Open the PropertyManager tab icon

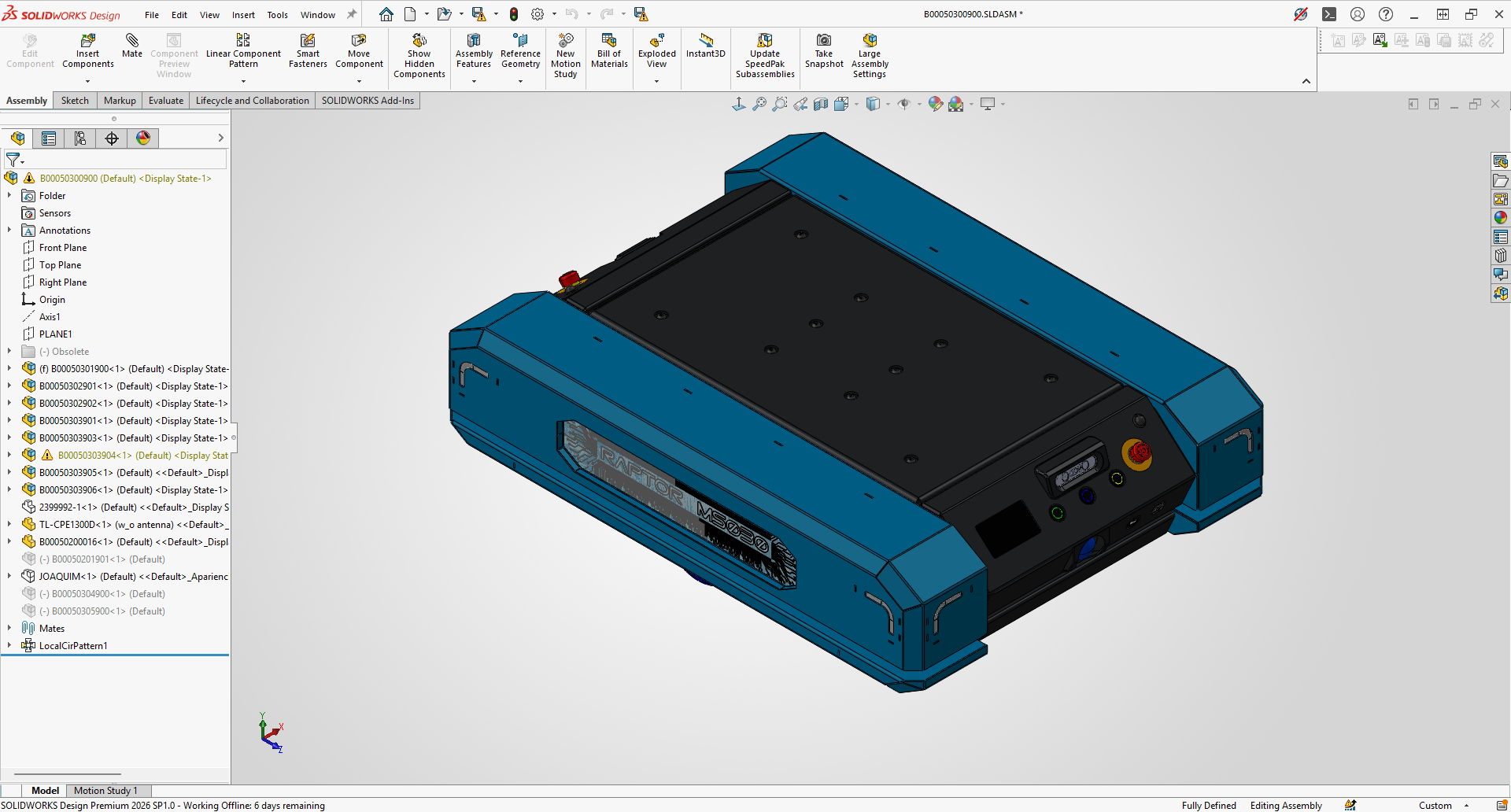49,138
